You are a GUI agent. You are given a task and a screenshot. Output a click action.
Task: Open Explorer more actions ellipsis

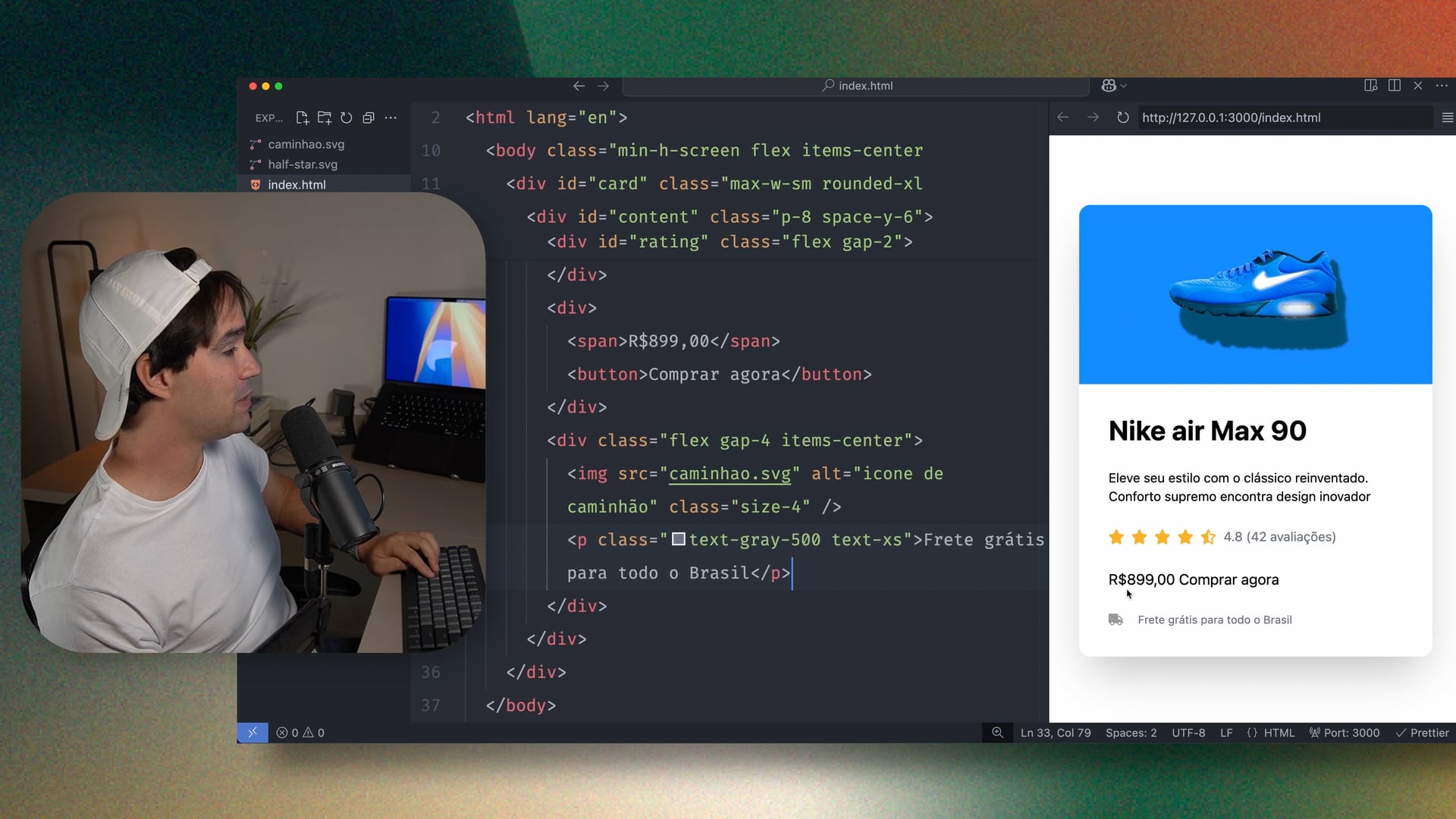click(391, 118)
